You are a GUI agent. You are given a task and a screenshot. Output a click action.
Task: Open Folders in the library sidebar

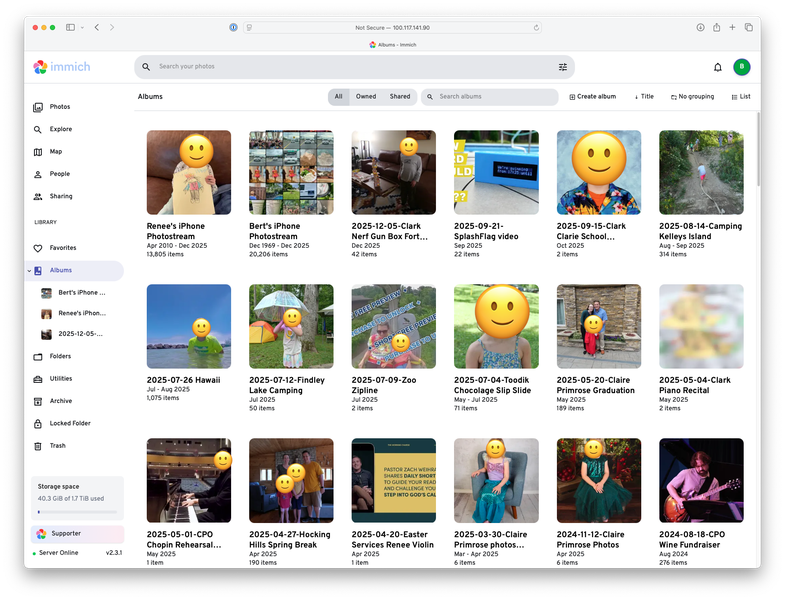(x=60, y=356)
